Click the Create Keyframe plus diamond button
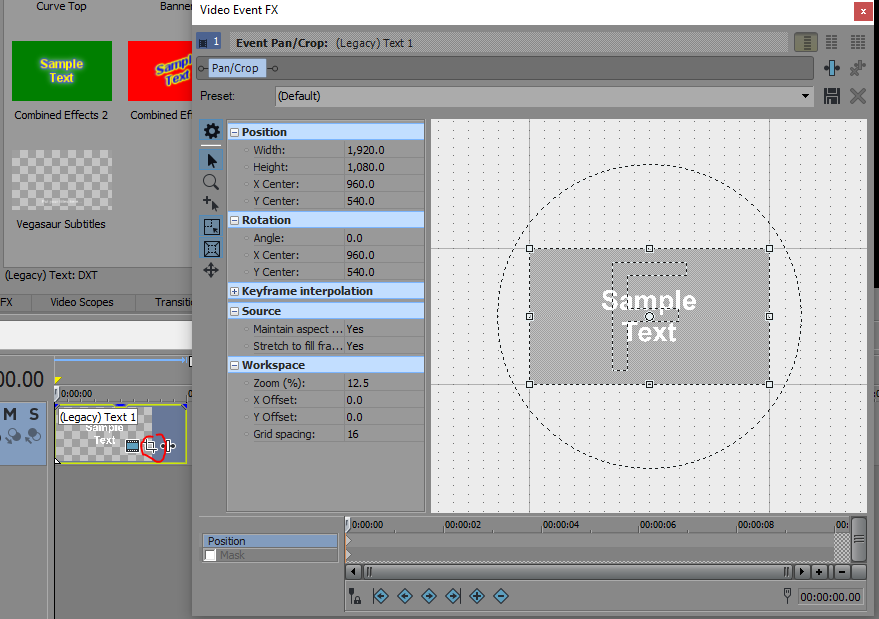 [x=477, y=596]
